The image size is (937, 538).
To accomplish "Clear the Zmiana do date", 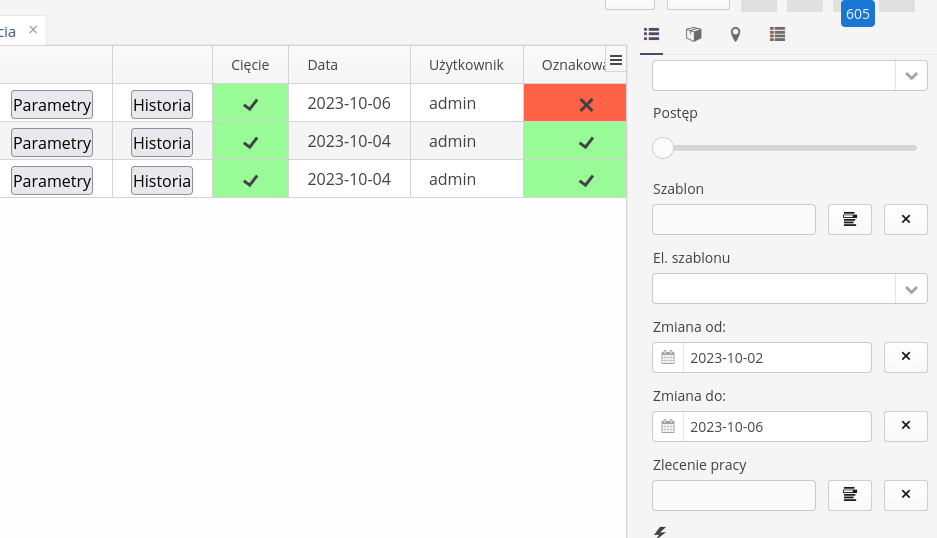I will tap(906, 426).
